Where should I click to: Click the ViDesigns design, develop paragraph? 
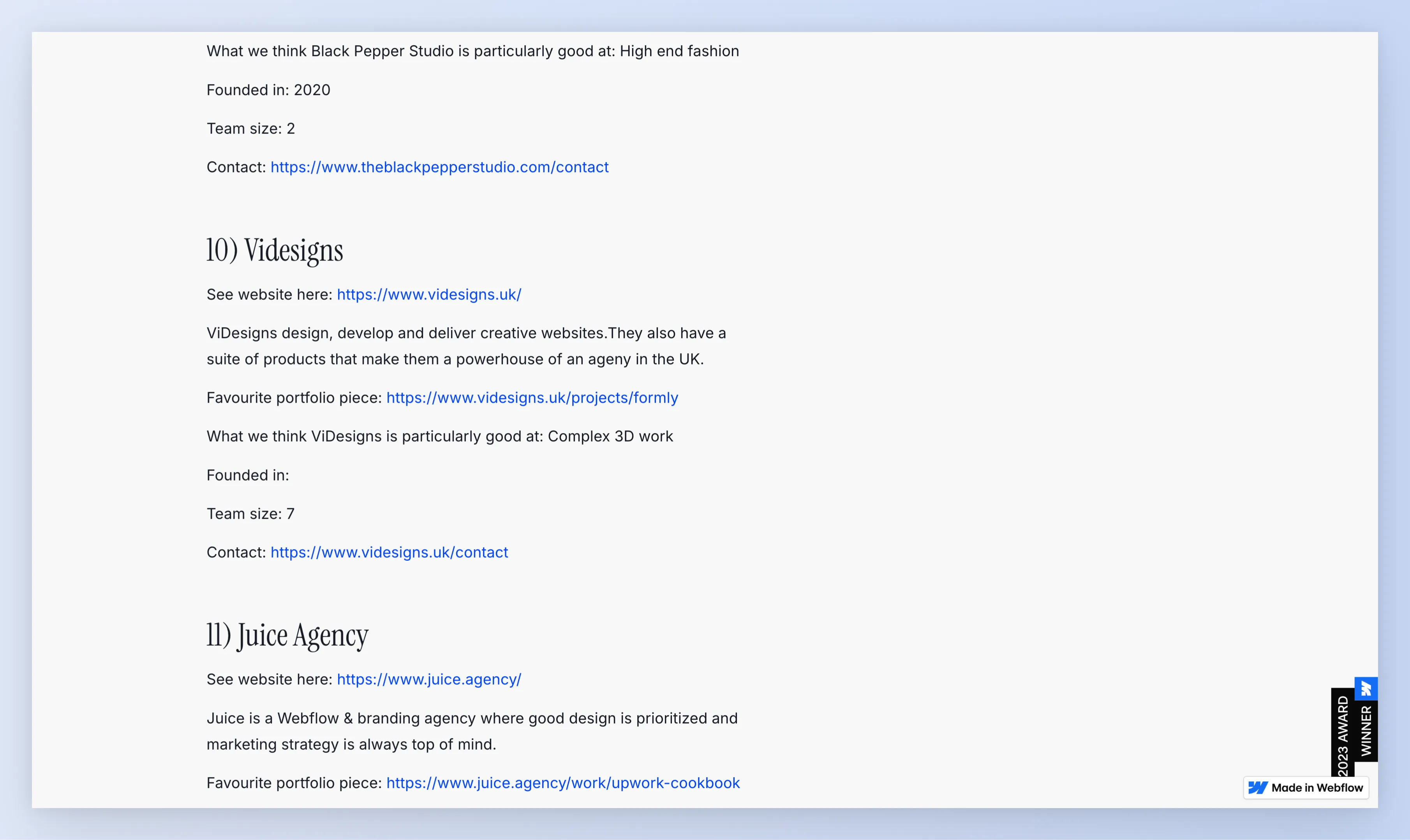tap(466, 346)
